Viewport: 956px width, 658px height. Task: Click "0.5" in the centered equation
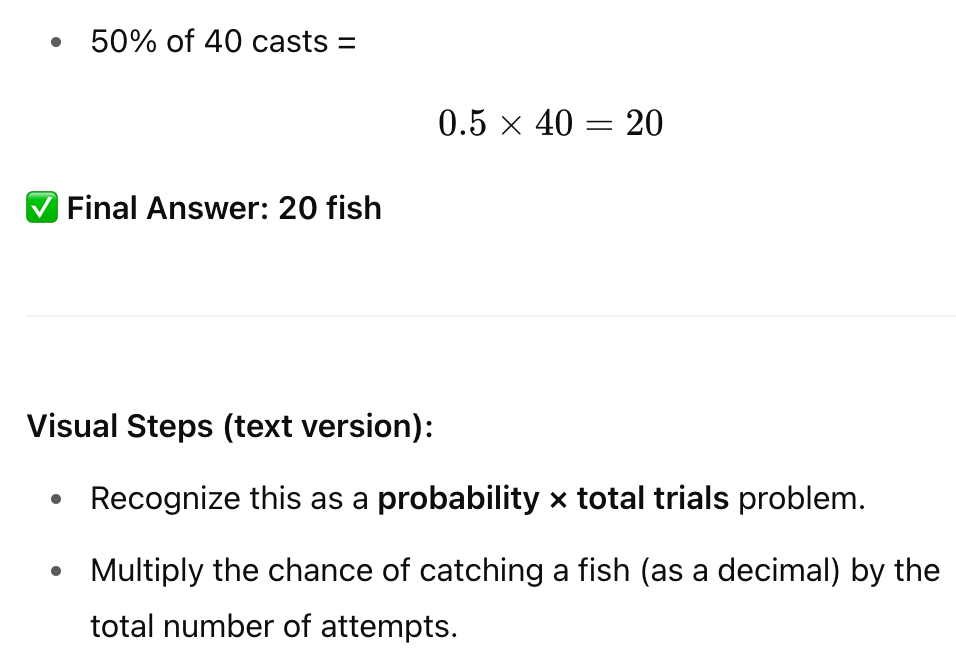[460, 124]
